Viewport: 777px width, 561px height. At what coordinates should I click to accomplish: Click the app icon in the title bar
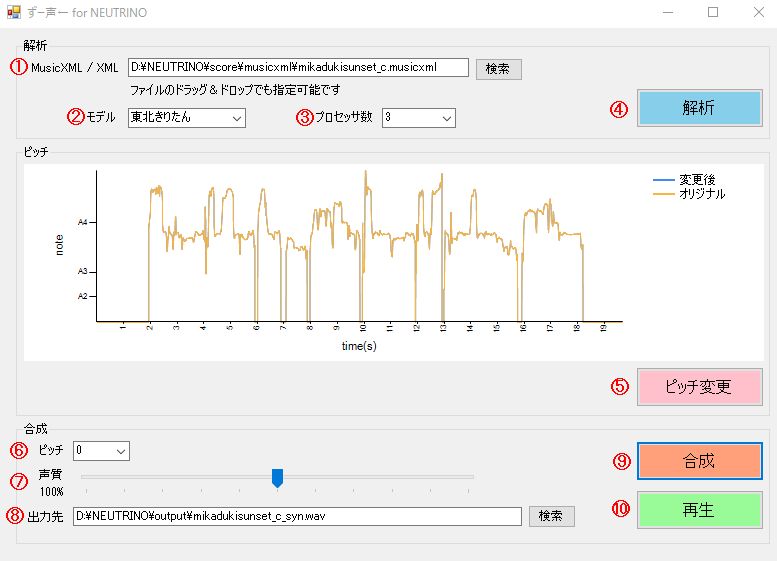pyautogui.click(x=15, y=13)
